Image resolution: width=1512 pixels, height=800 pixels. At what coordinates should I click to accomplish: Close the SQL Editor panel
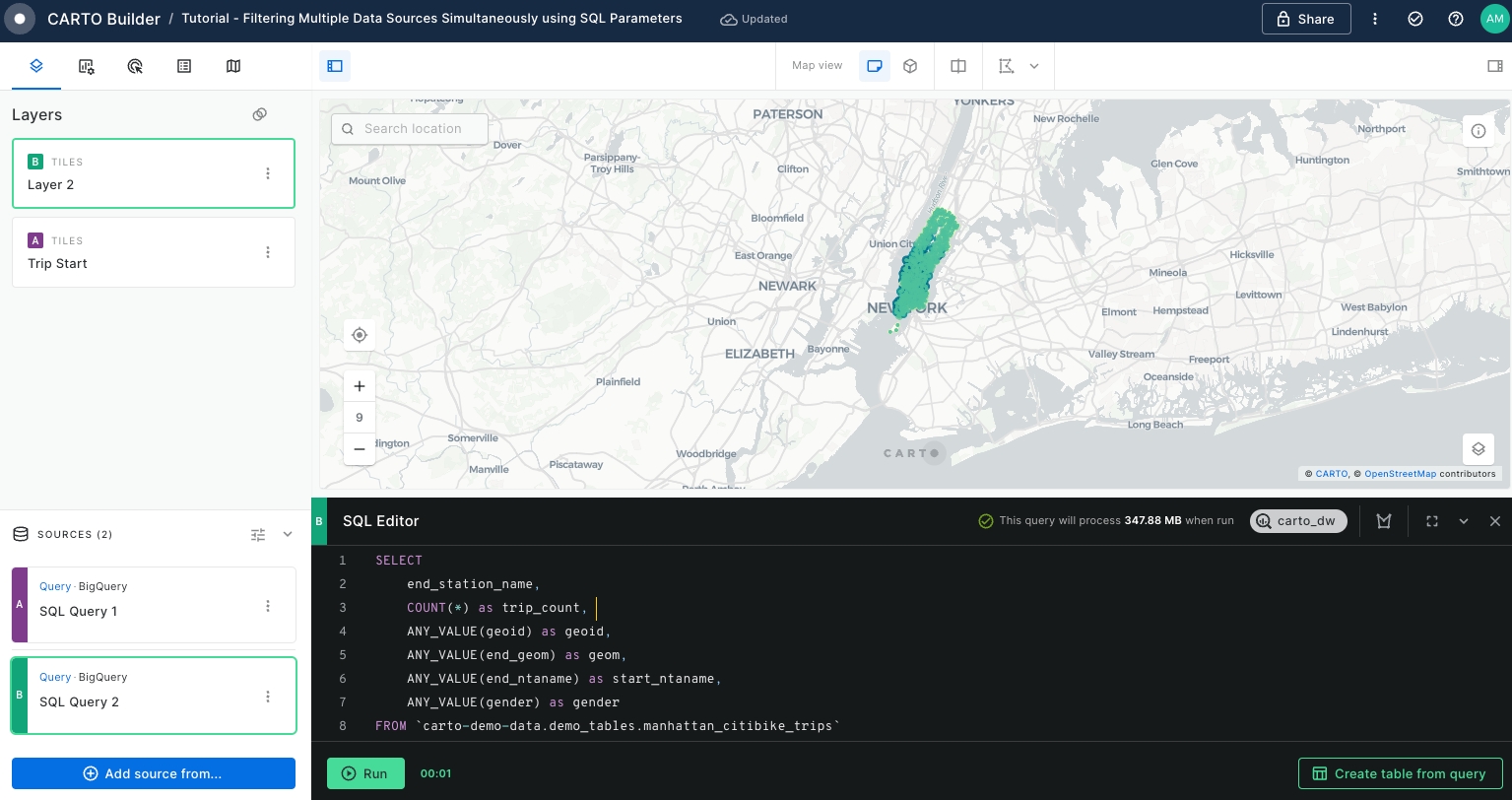[1495, 521]
